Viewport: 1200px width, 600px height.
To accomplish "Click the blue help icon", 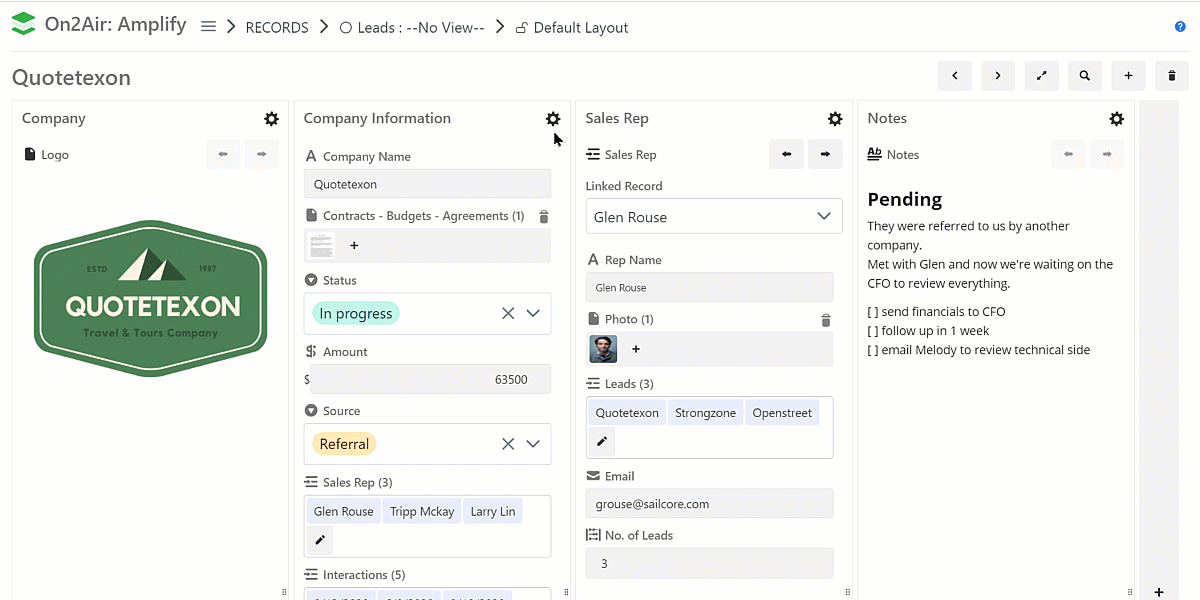I will pyautogui.click(x=1180, y=27).
